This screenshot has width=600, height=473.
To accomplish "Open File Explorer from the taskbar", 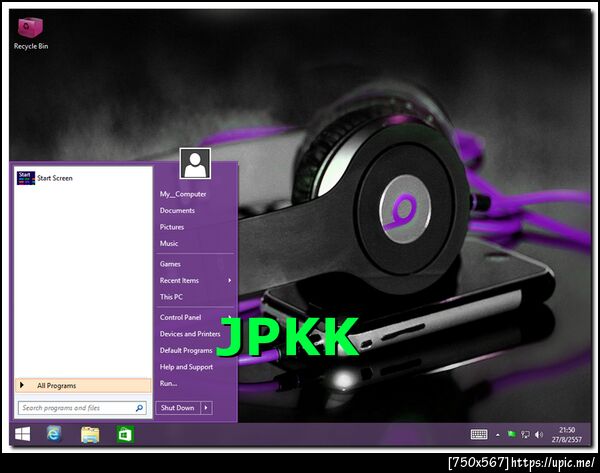I will (90, 435).
